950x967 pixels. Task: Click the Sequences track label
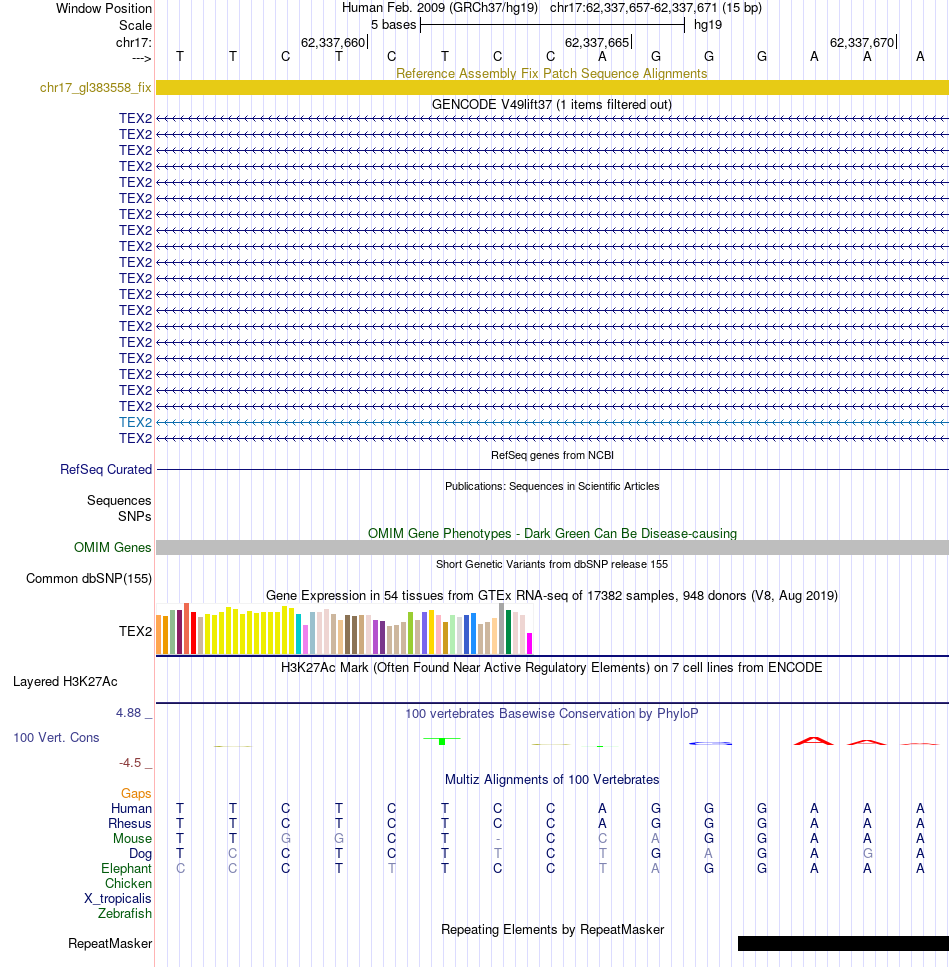pyautogui.click(x=118, y=500)
